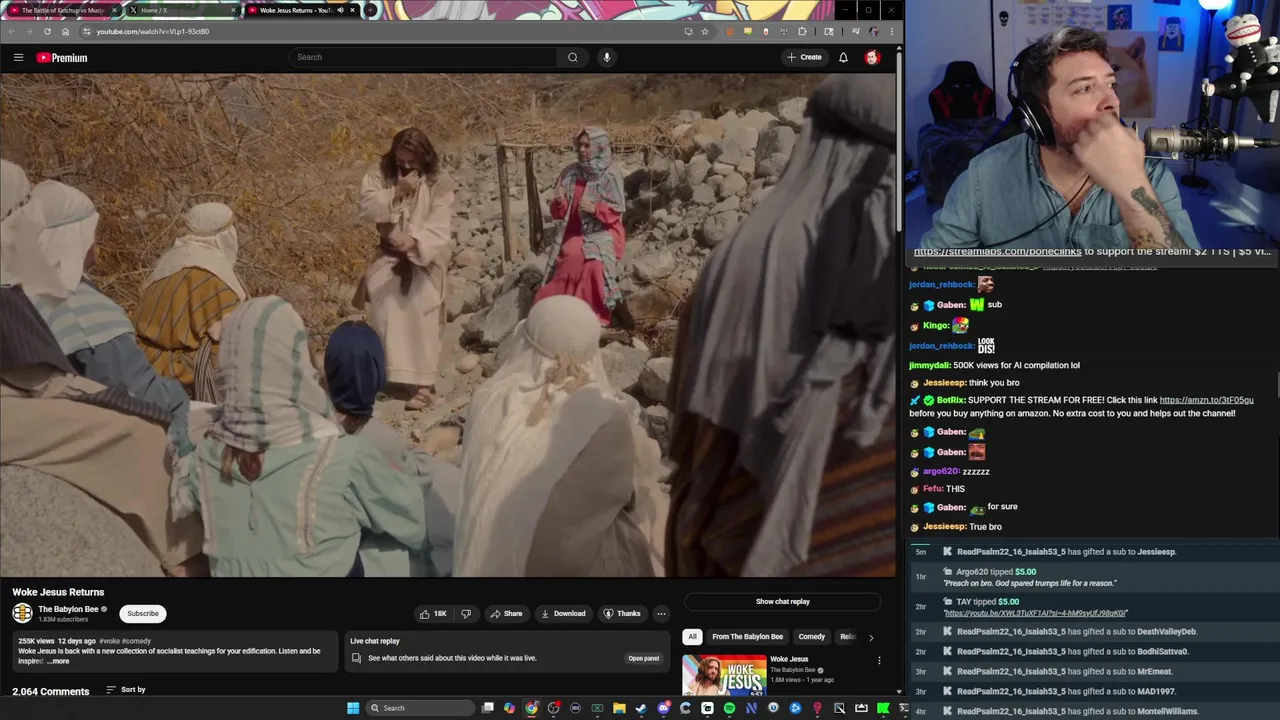This screenshot has width=1280, height=720.
Task: Open Steam from the taskbar
Action: click(x=641, y=708)
